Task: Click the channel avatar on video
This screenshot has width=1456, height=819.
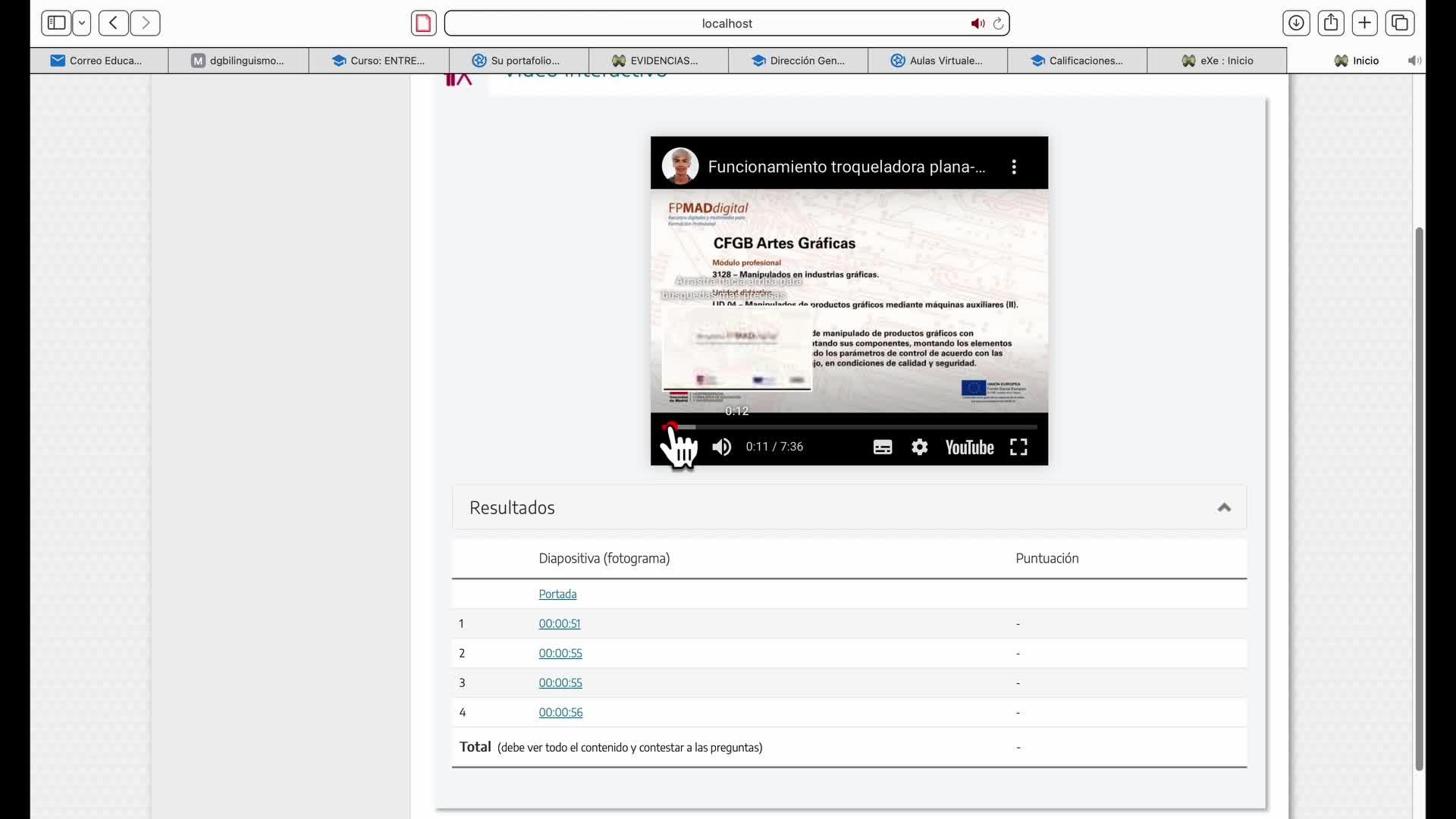Action: 680,166
